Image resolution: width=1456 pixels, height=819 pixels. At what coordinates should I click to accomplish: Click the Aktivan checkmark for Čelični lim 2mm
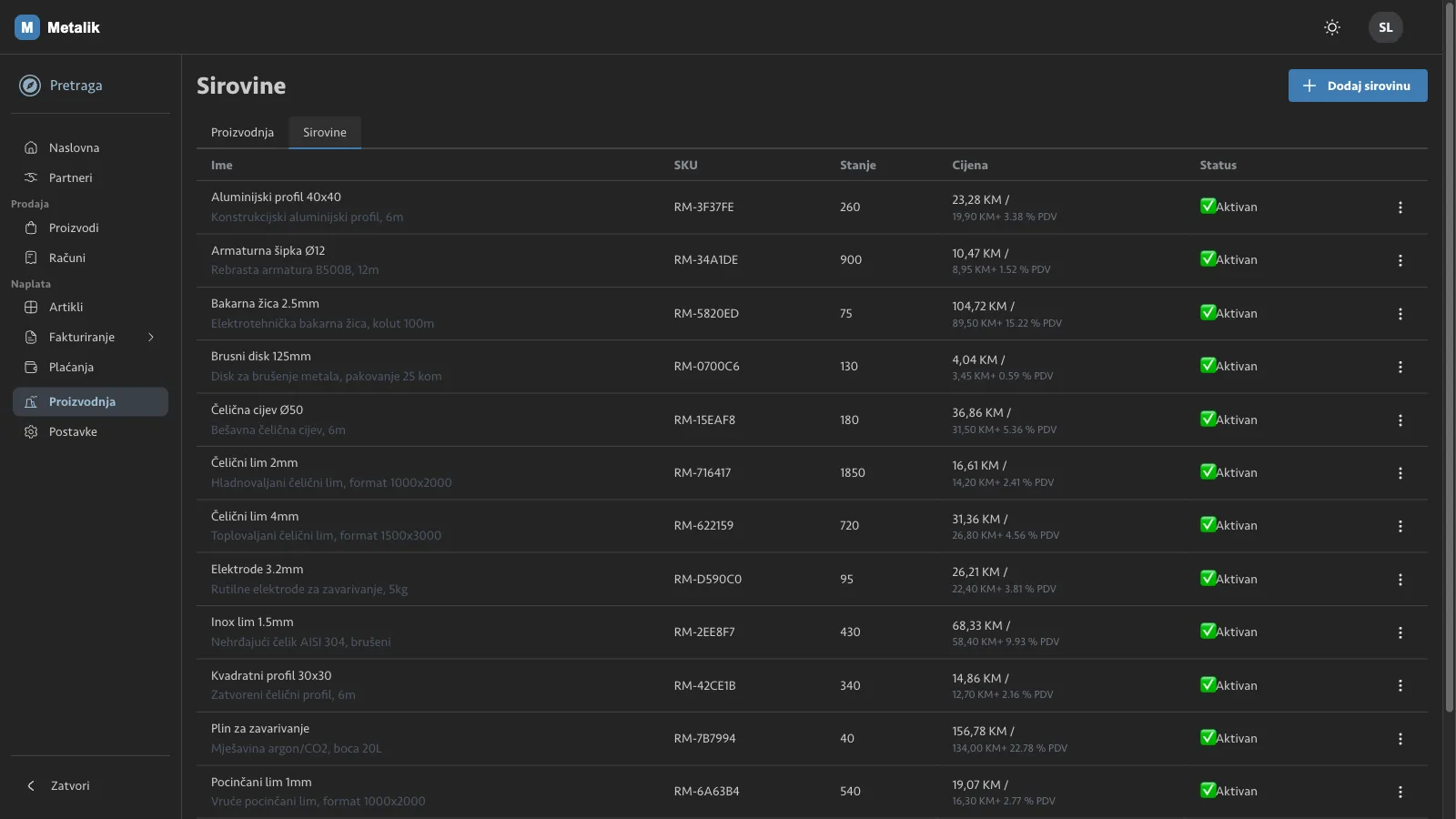1208,472
